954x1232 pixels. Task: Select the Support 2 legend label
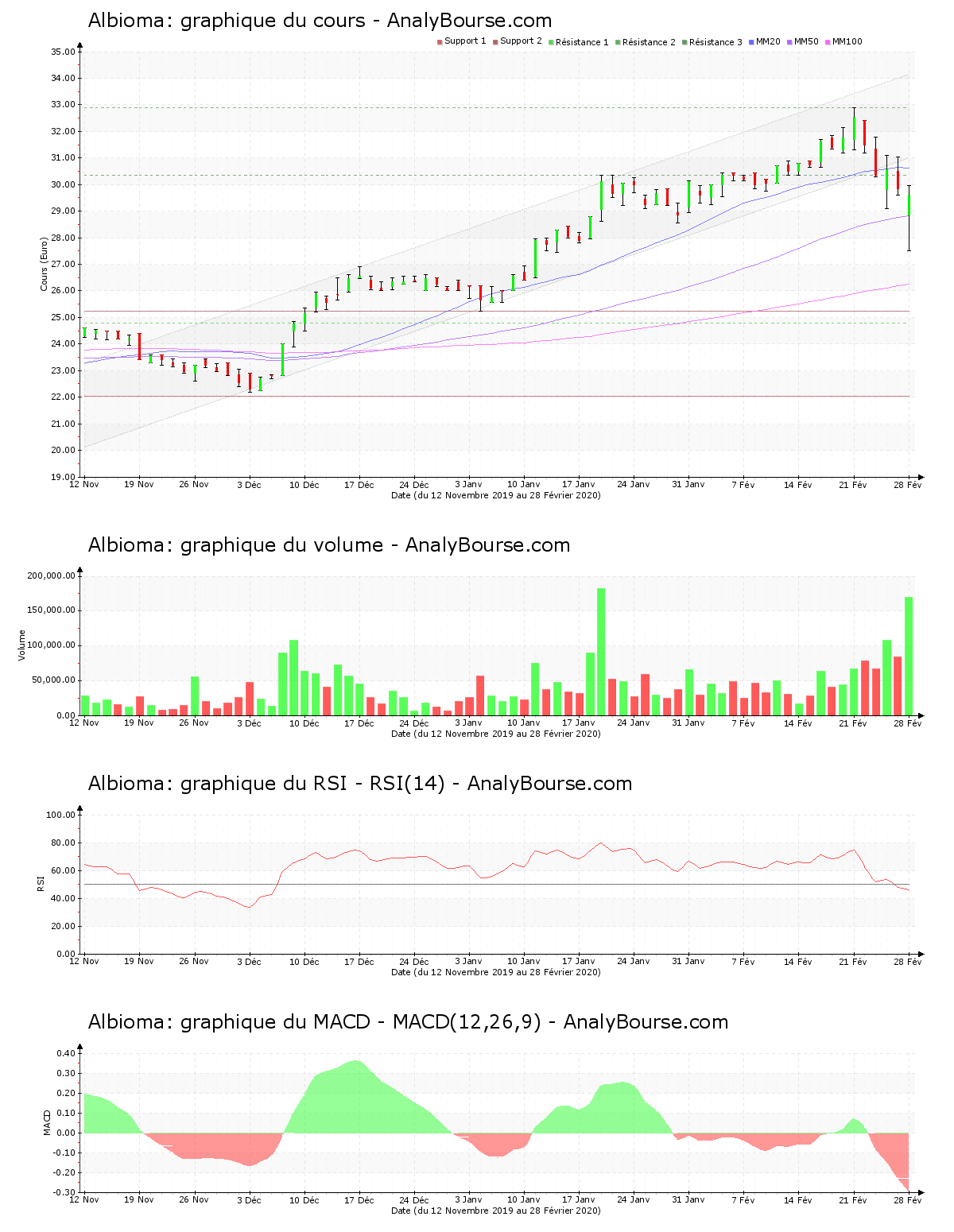coord(521,41)
